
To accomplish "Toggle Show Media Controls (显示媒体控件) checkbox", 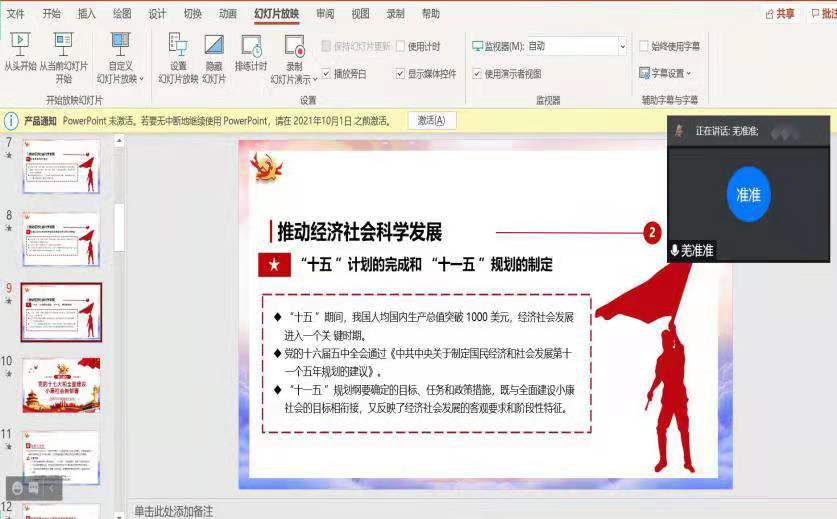I will [400, 74].
